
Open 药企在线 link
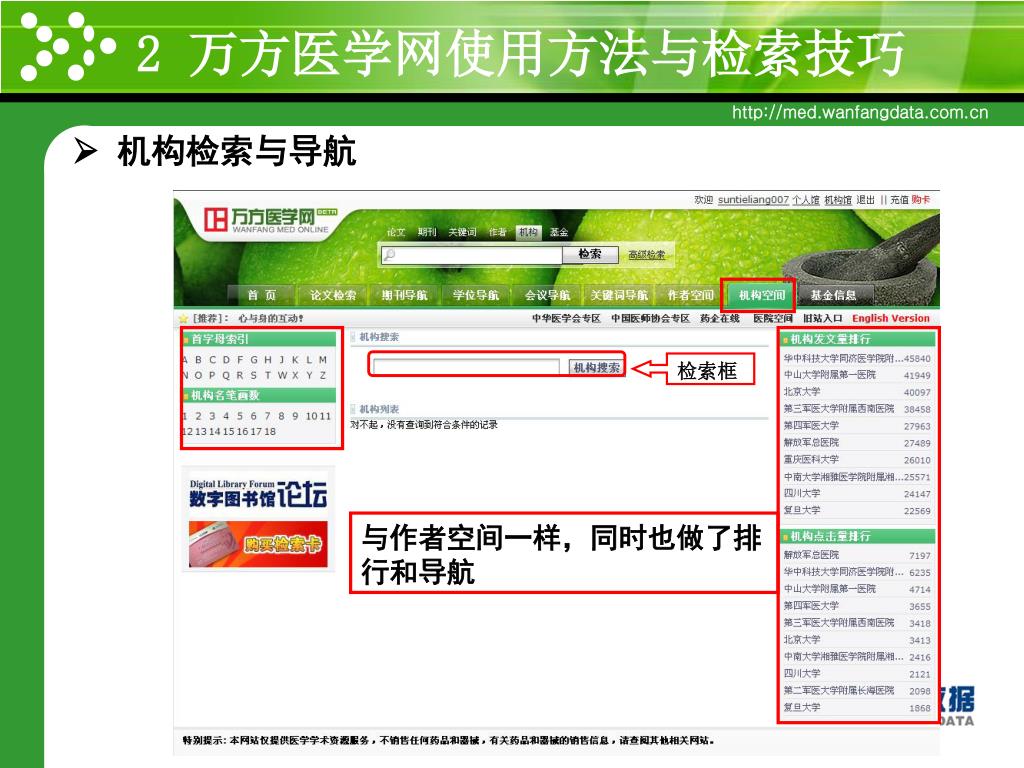tap(720, 319)
